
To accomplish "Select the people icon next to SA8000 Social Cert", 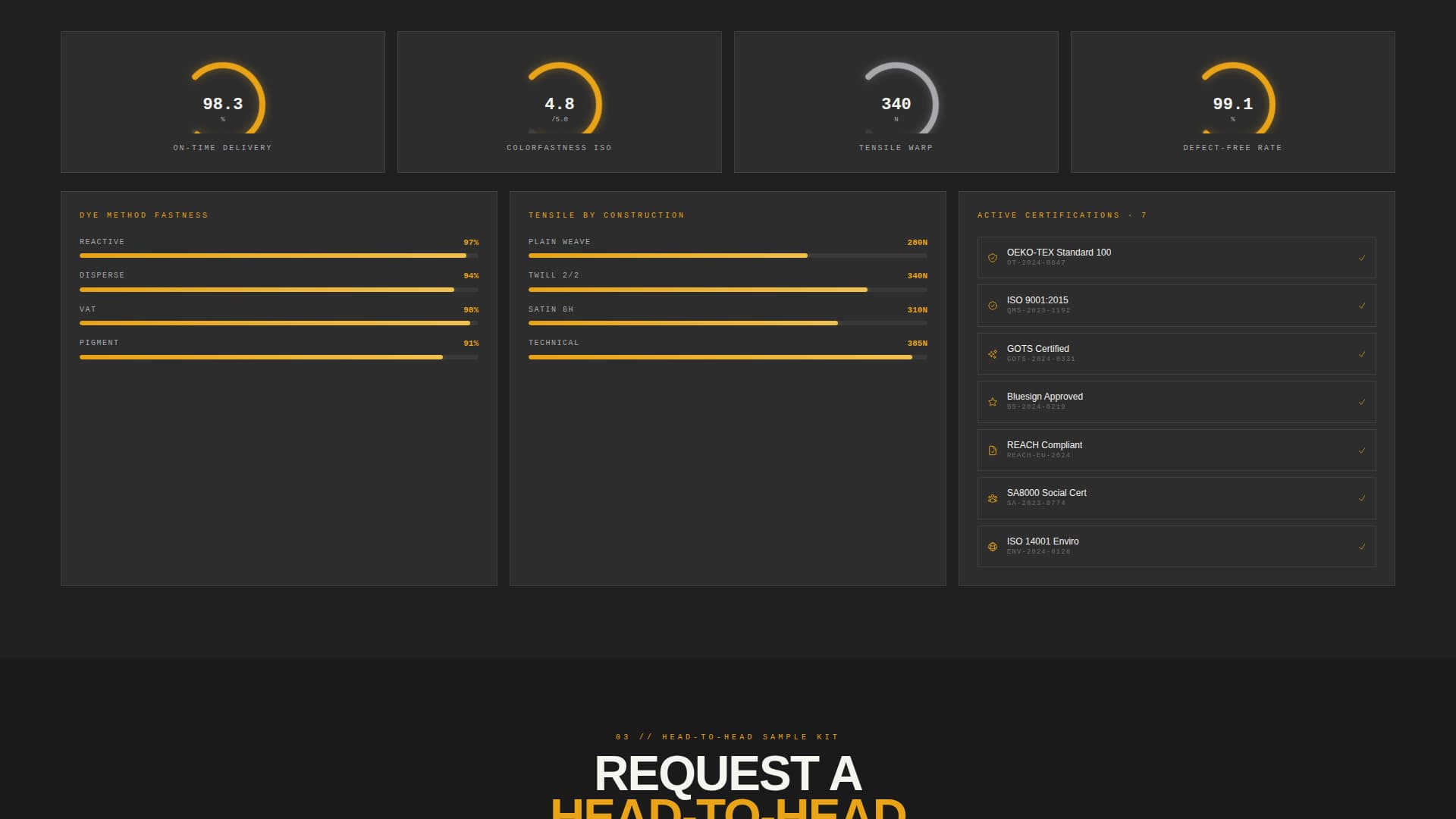I will tap(992, 498).
